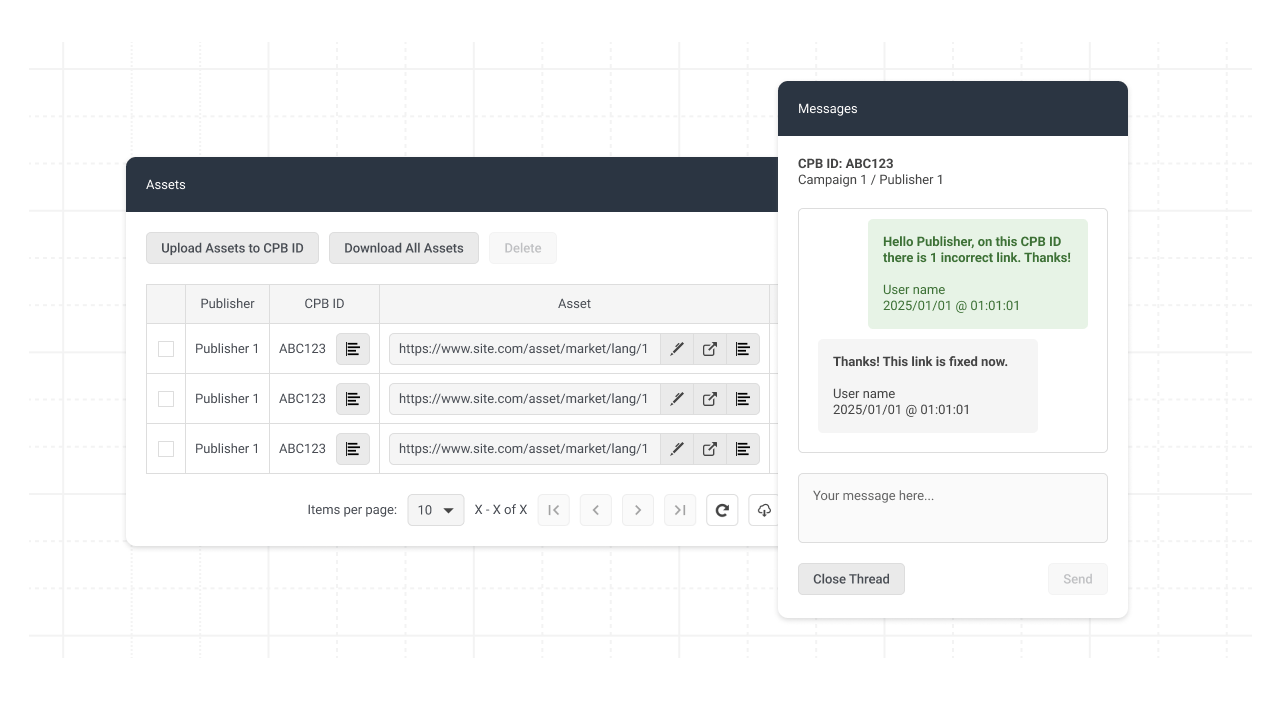The width and height of the screenshot is (1280, 720).
Task: Go to the first page of assets
Action: tap(554, 510)
